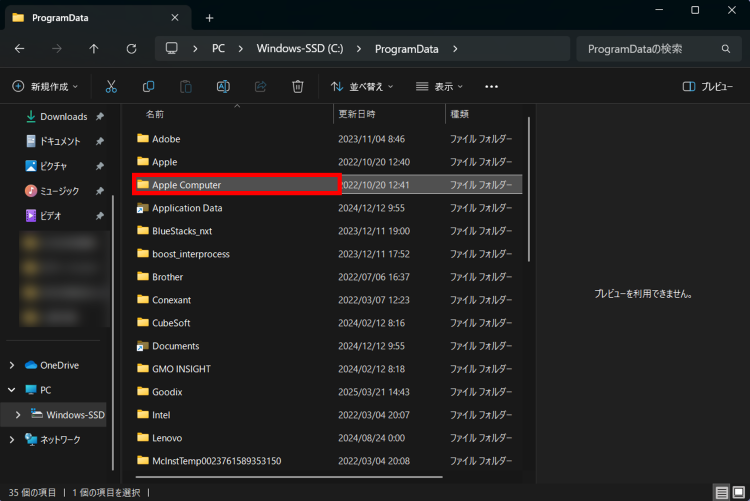Select the Apple folder
The height and width of the screenshot is (501, 750).
click(x=327, y=162)
